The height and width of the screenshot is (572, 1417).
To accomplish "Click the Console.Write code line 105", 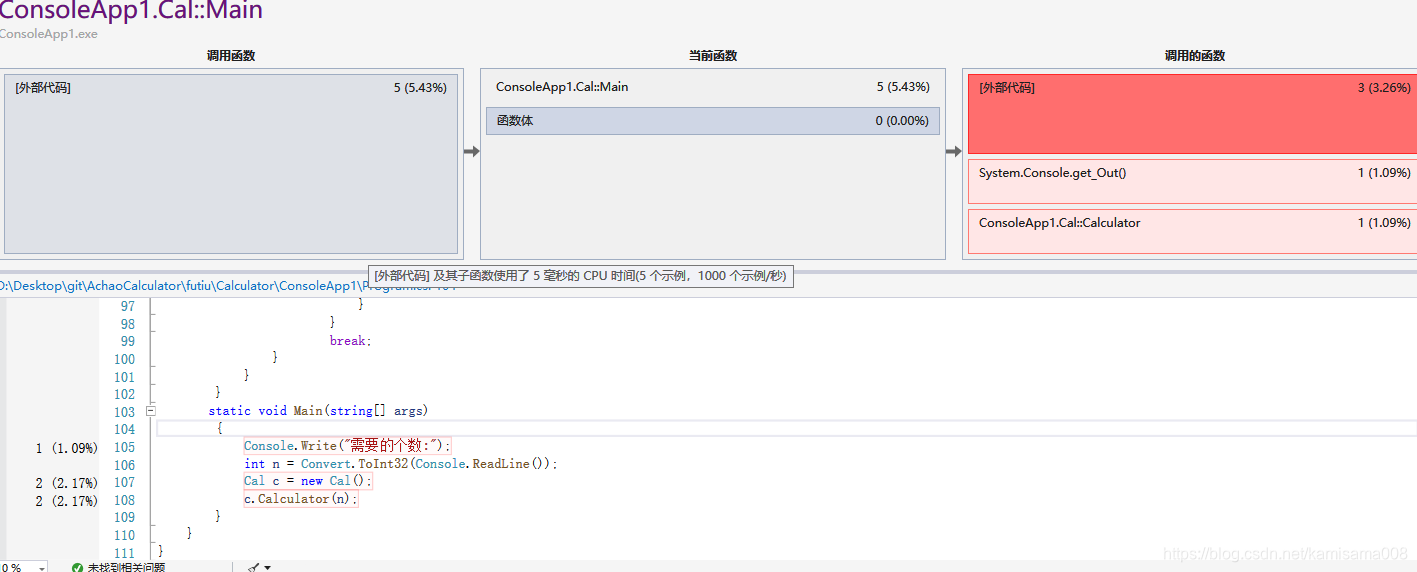I will (x=347, y=446).
